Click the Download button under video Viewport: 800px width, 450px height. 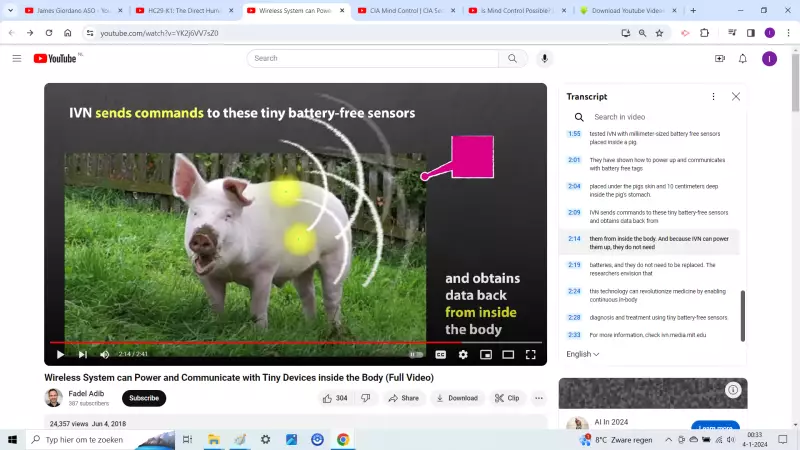coord(457,398)
